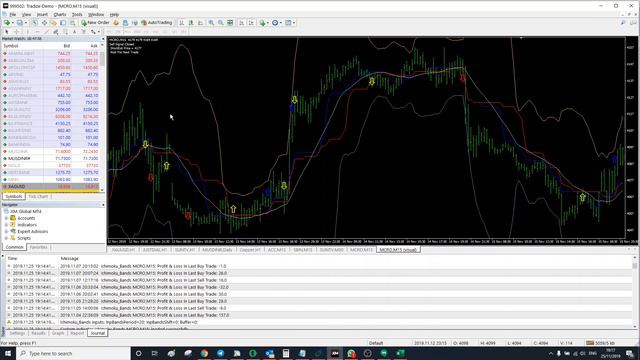Click the journal vertical scrollbar
Screen dimensions: 640x360
coord(634,292)
